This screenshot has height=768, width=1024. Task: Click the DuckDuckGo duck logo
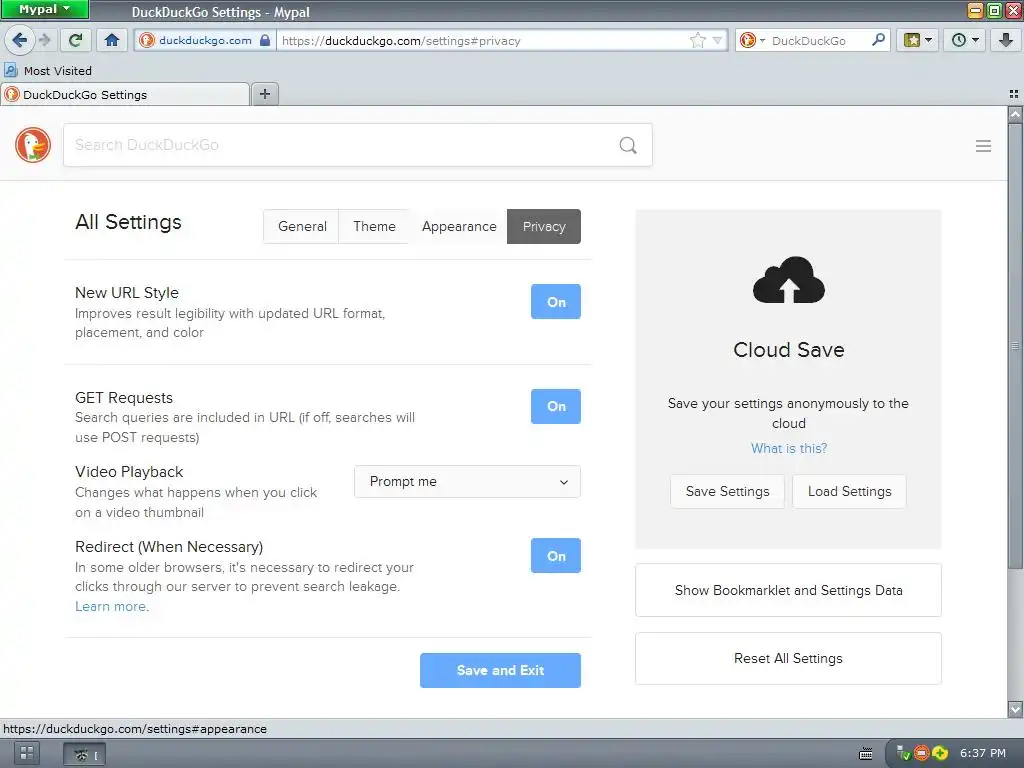pyautogui.click(x=33, y=145)
